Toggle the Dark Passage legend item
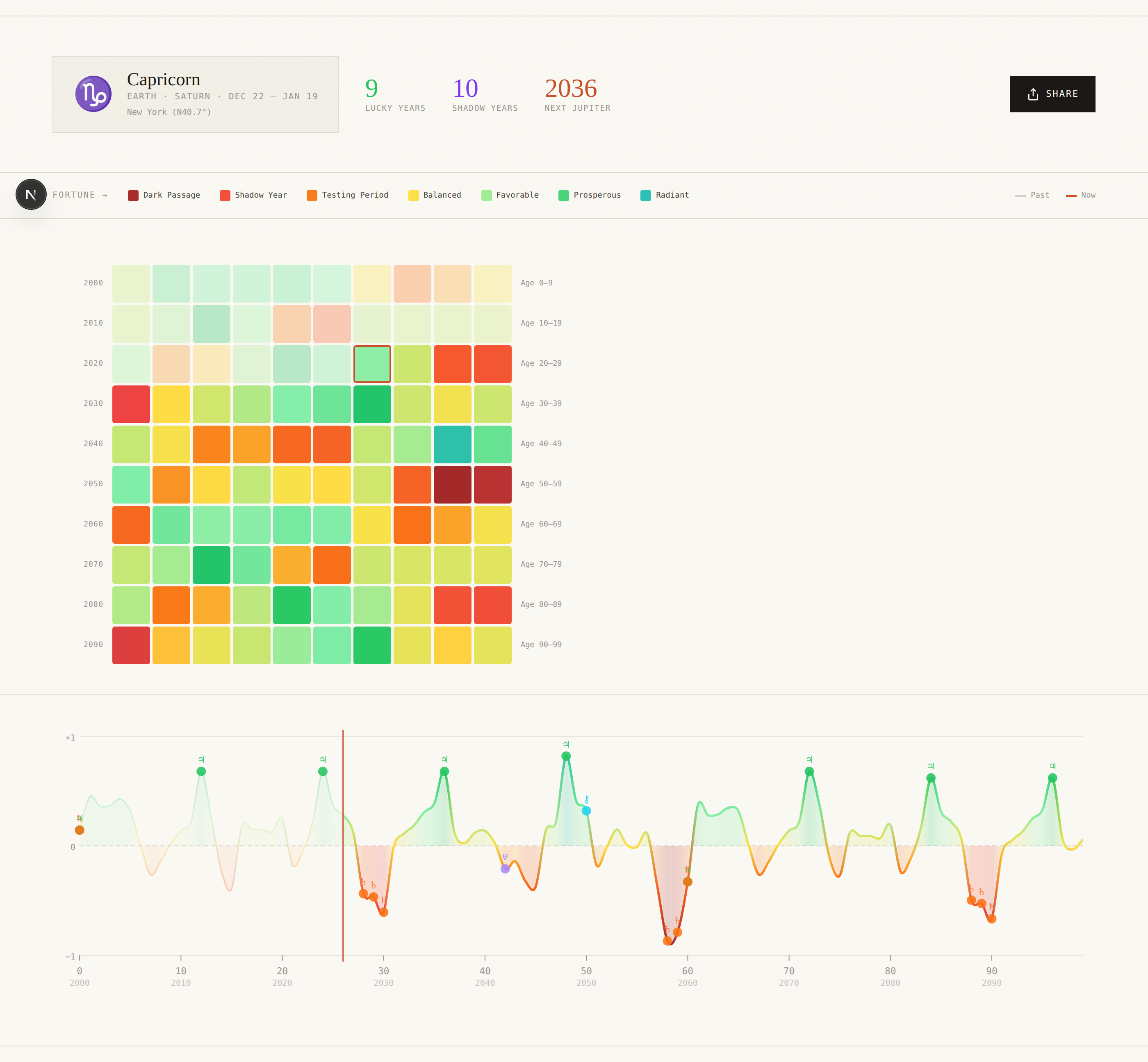The image size is (1148, 1062). [x=164, y=196]
